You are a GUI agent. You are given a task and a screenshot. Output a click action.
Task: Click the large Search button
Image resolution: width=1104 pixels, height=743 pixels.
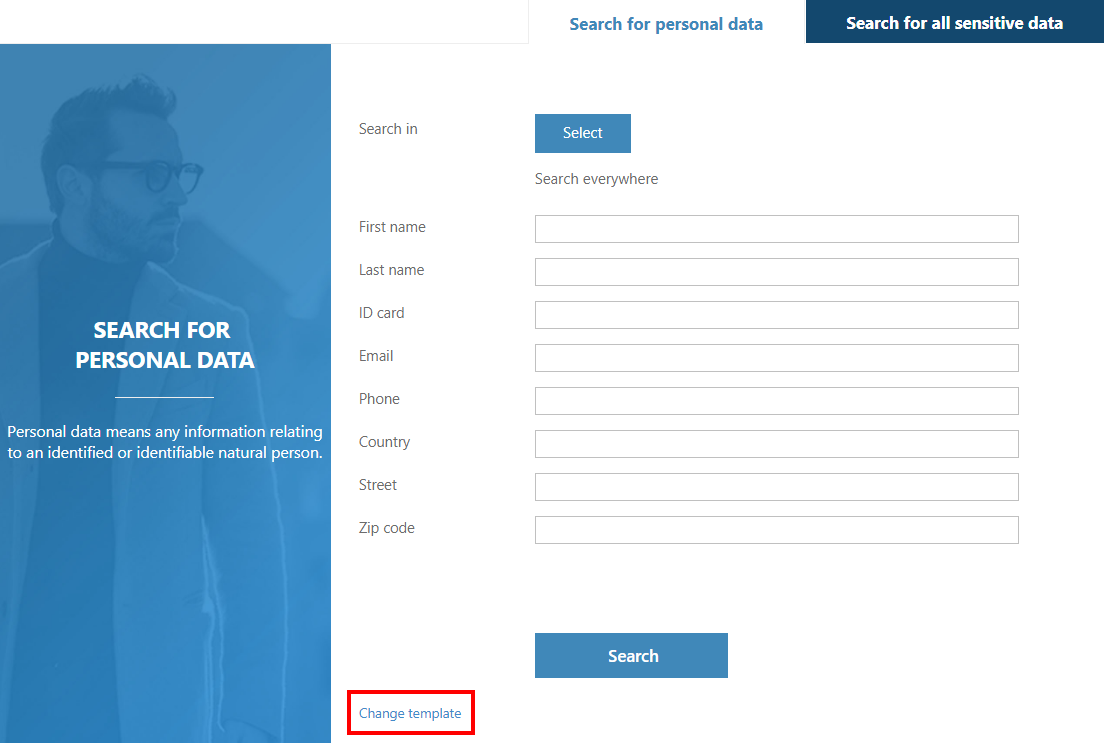coord(631,656)
